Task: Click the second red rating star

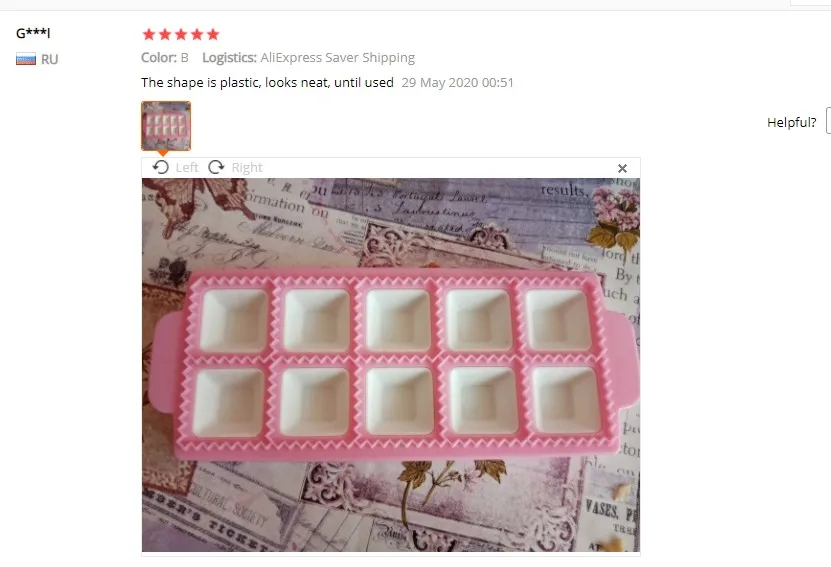Action: pos(165,34)
